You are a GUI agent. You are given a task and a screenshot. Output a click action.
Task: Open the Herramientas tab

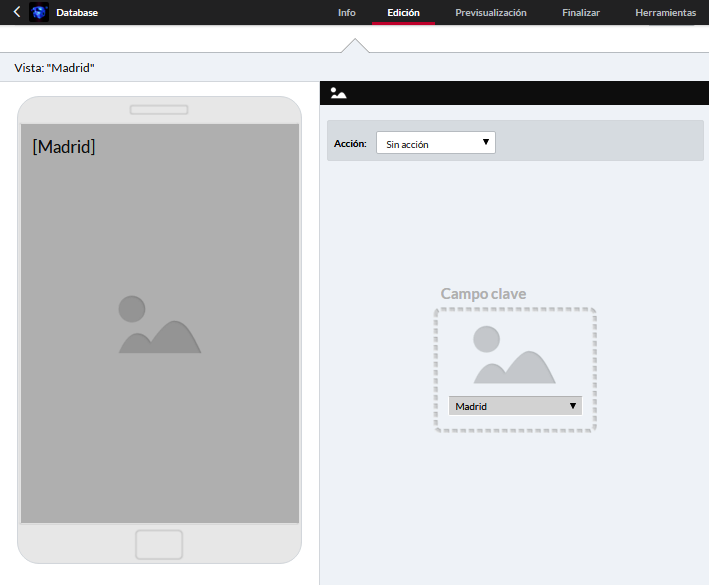(x=665, y=13)
